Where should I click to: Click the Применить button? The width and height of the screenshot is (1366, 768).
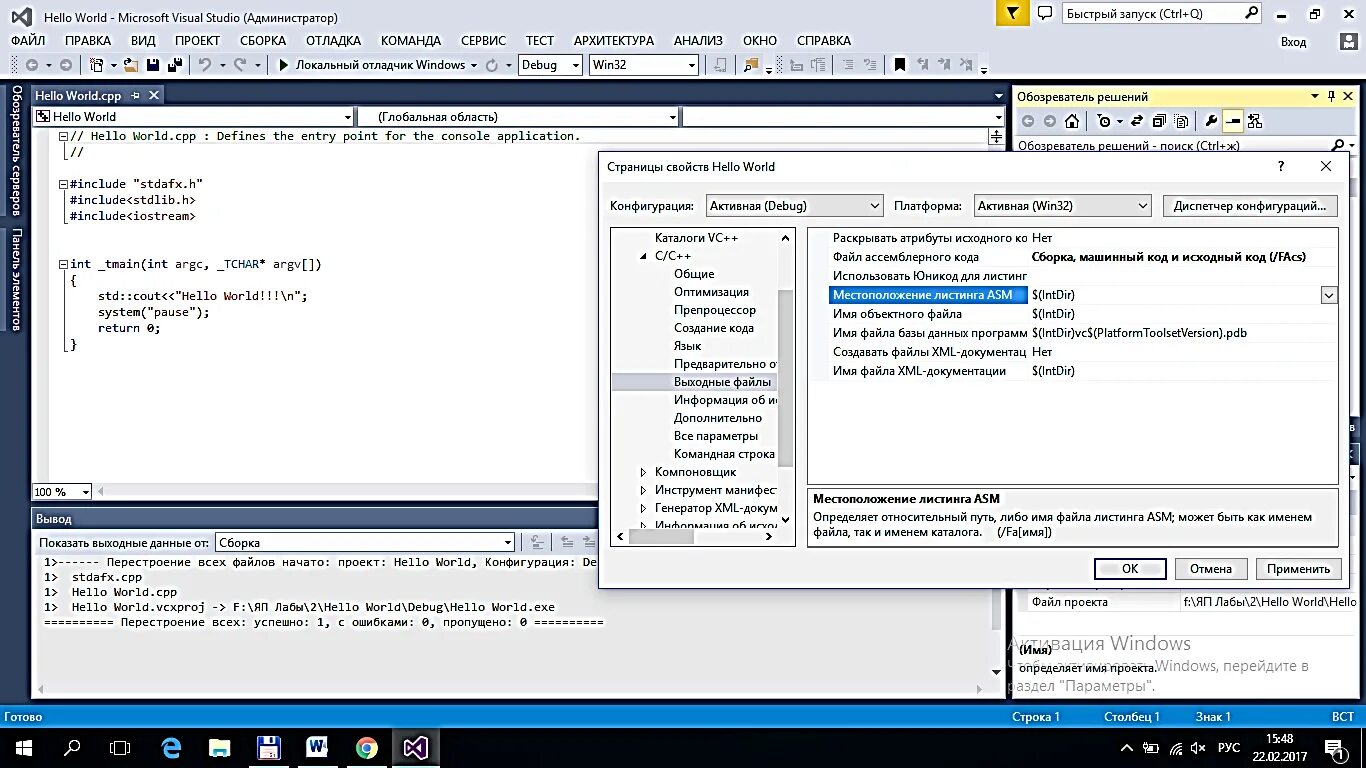[x=1298, y=568]
